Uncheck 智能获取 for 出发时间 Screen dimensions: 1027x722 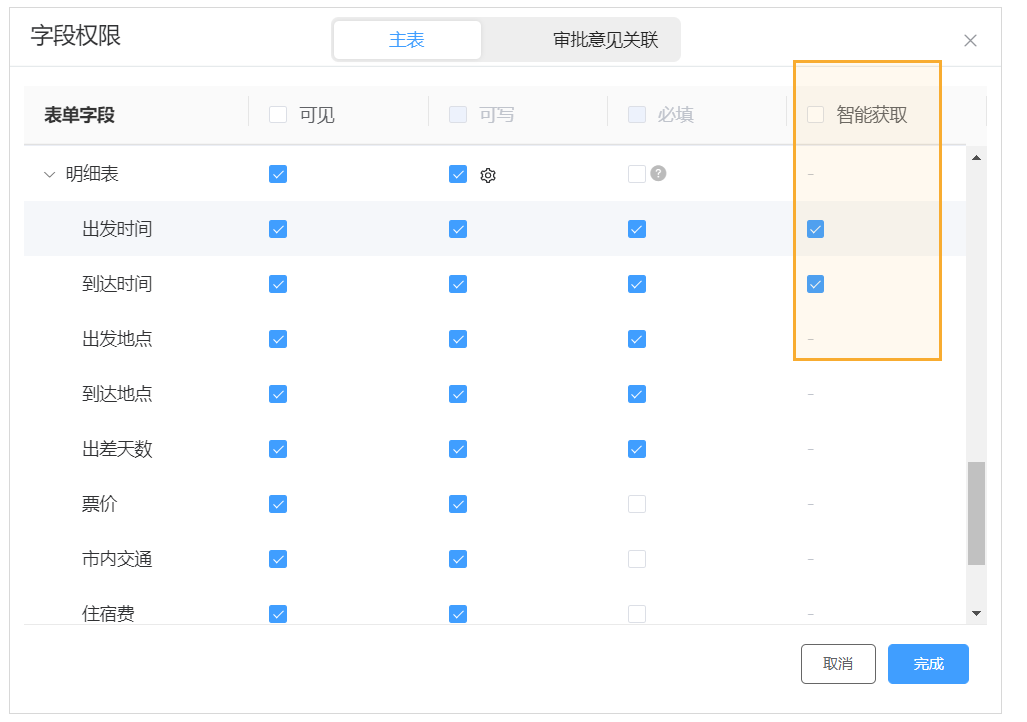tap(816, 229)
